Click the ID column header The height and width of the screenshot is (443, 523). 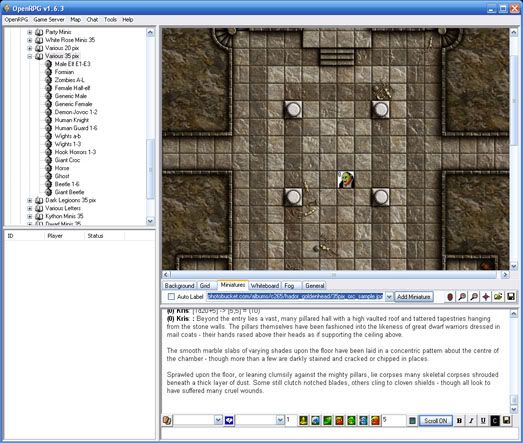coord(24,236)
